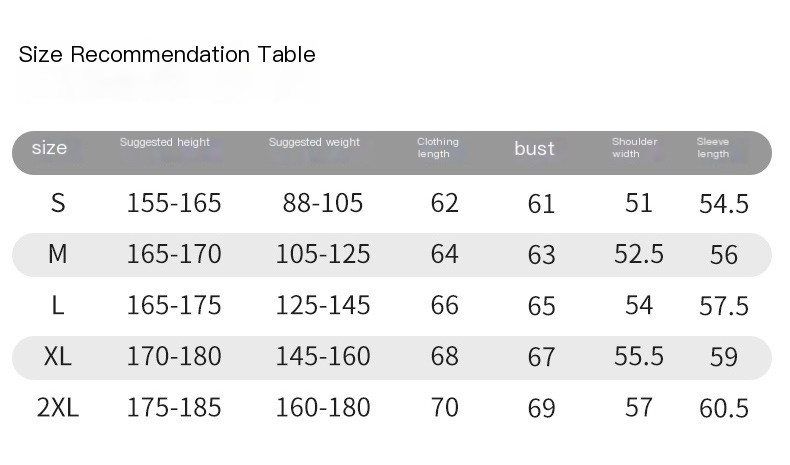Select the 'Clothing length' header

437,148
